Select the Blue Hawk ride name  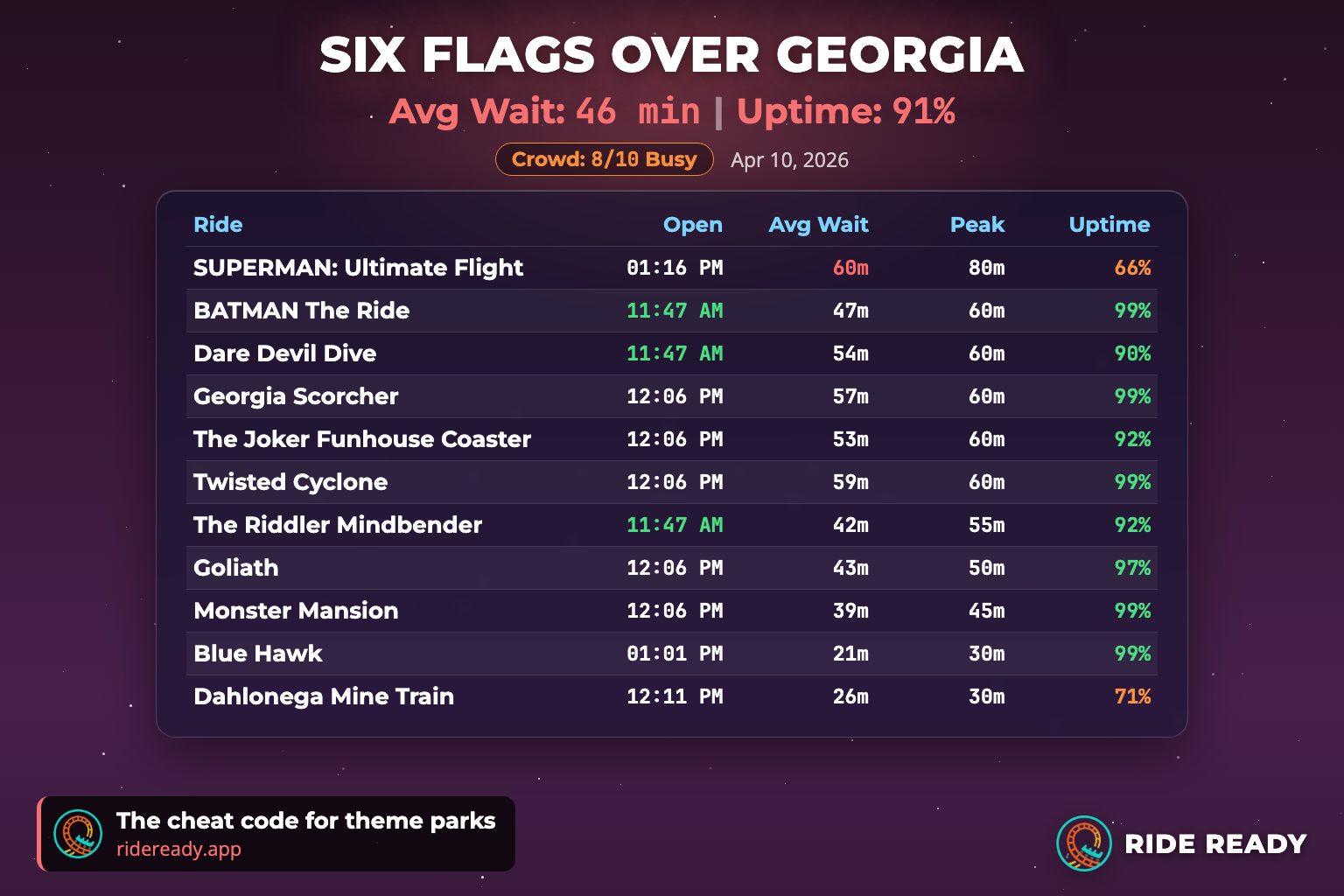pos(258,654)
